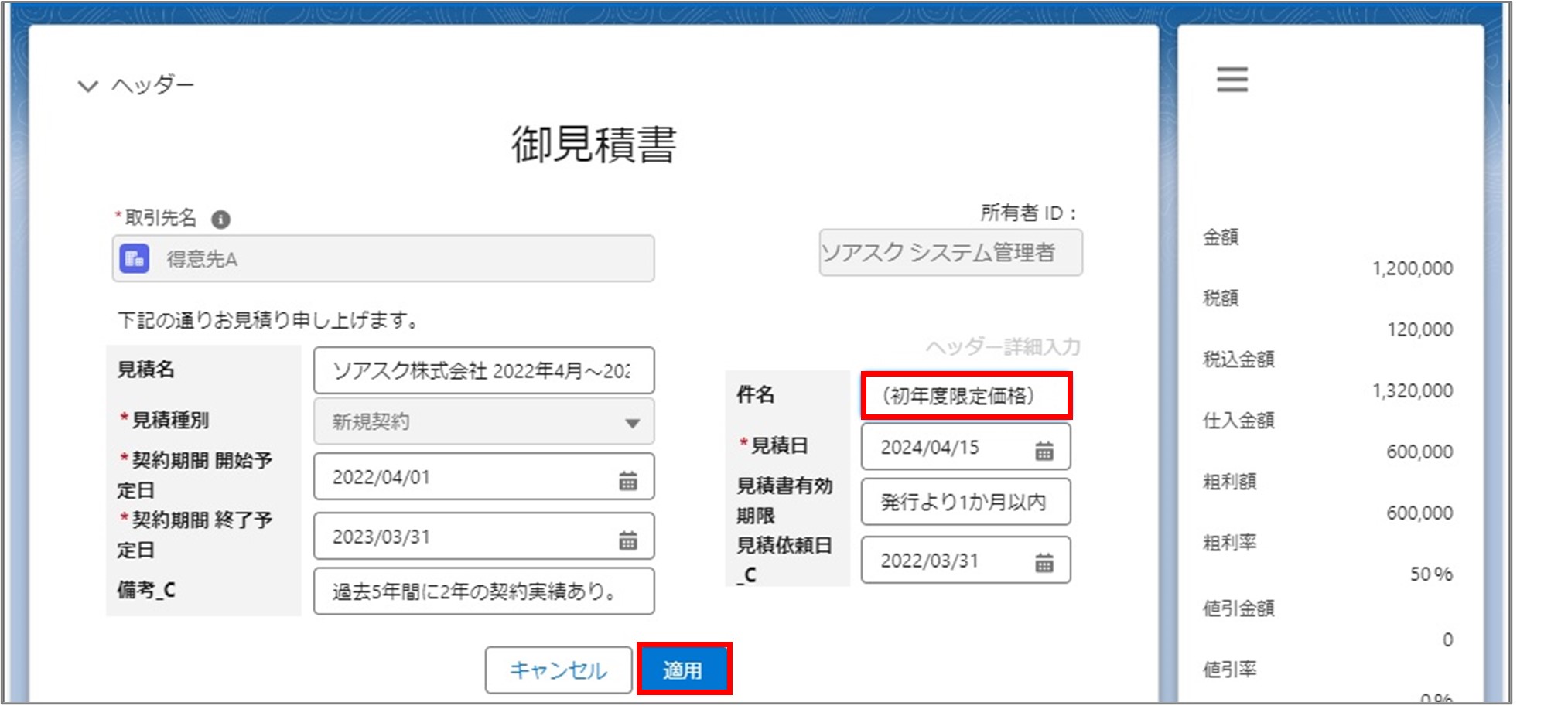The image size is (1568, 709).
Task: Click the 粗利額 label
Action: coord(1230,482)
